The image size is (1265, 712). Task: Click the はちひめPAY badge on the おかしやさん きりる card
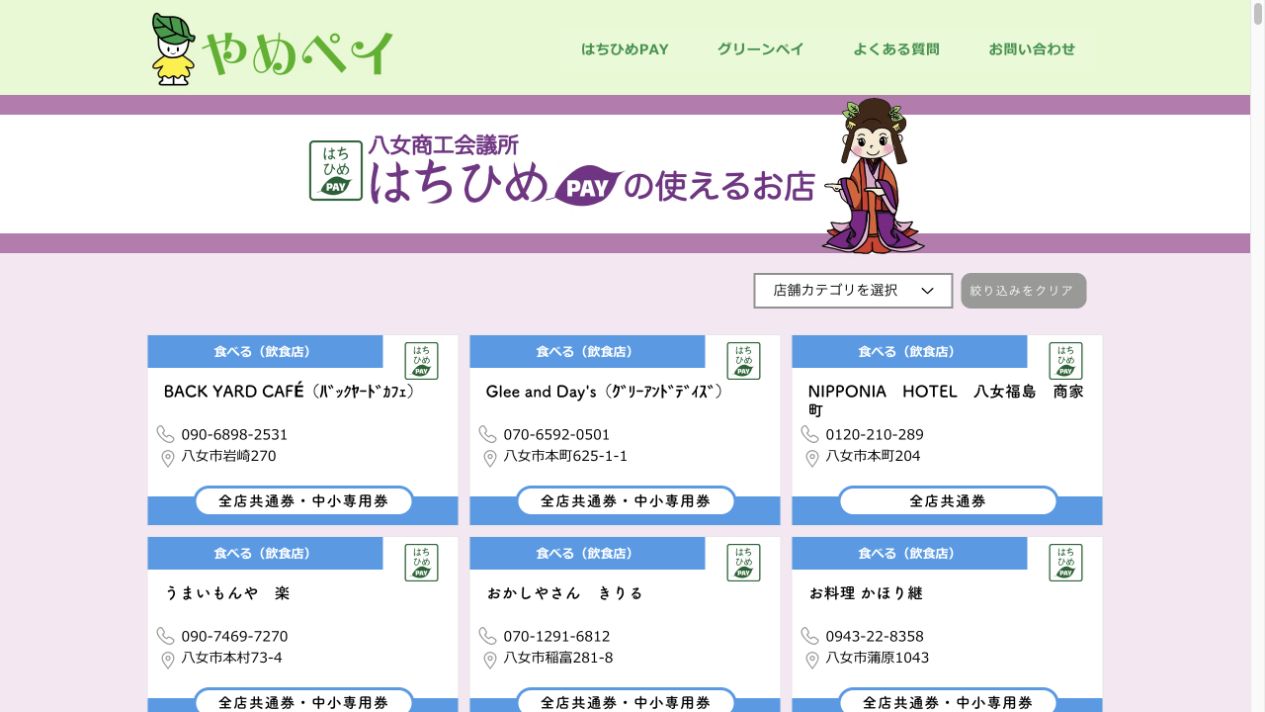(743, 563)
